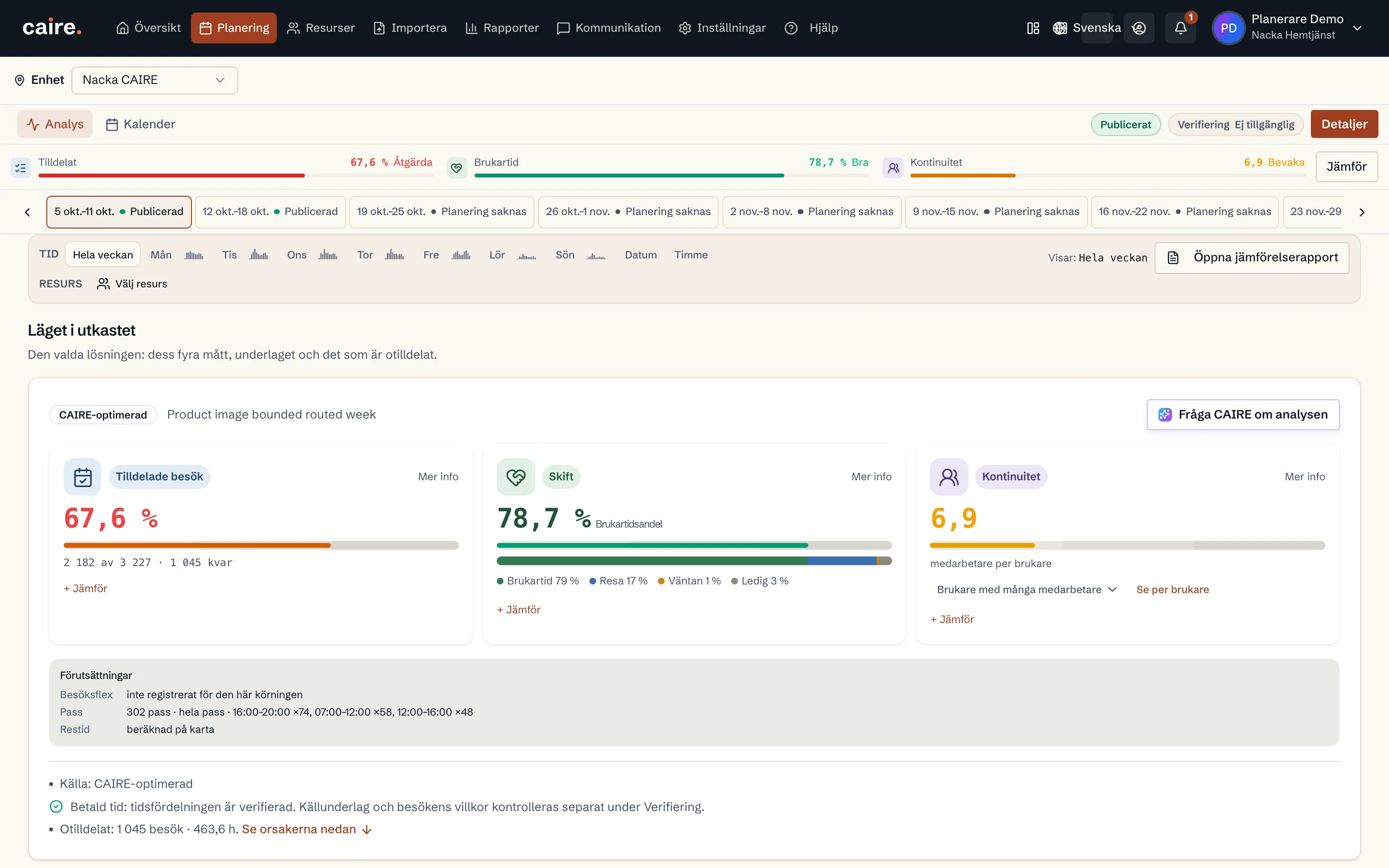Select Hela veckan time filter
The image size is (1389, 868).
coord(103,255)
